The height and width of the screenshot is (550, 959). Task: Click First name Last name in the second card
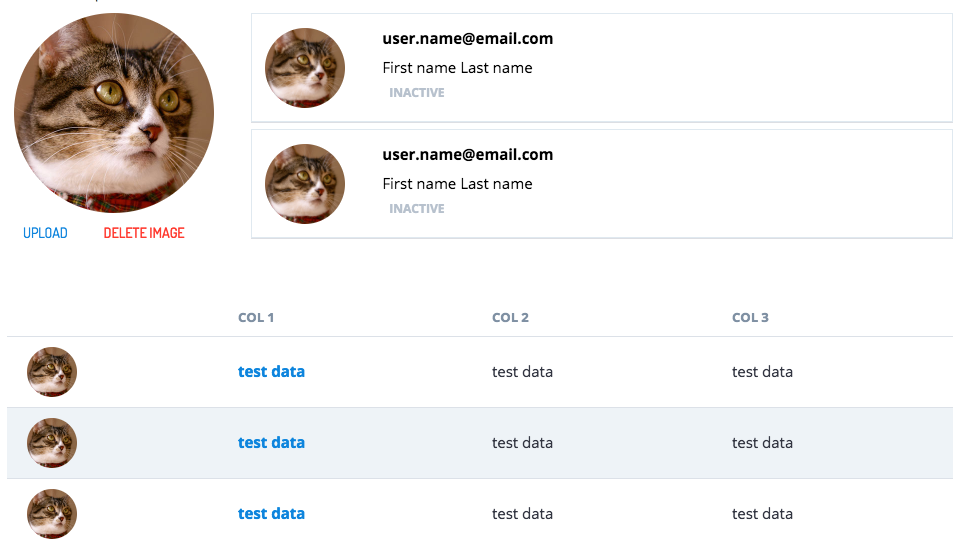tap(457, 184)
